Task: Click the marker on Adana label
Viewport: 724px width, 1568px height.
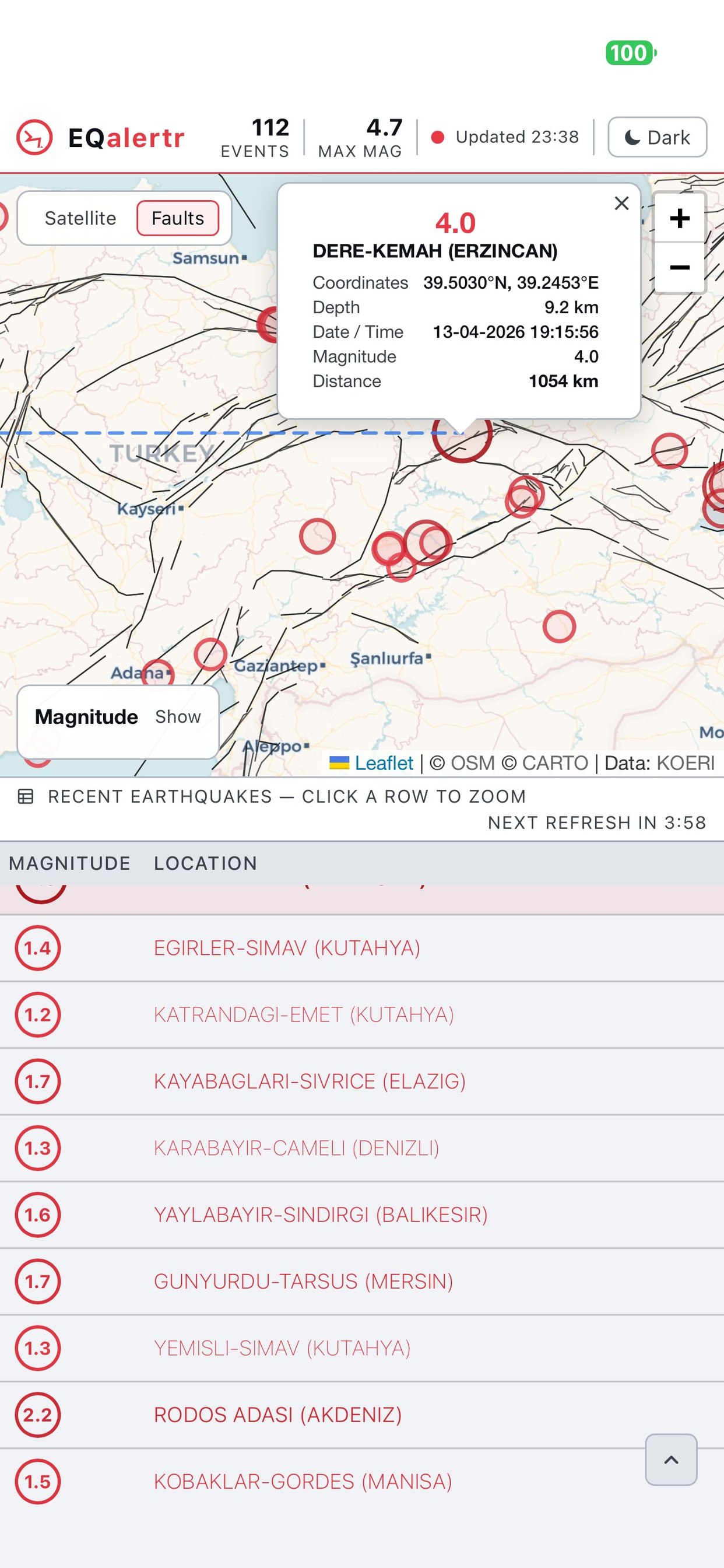Action: click(x=157, y=673)
